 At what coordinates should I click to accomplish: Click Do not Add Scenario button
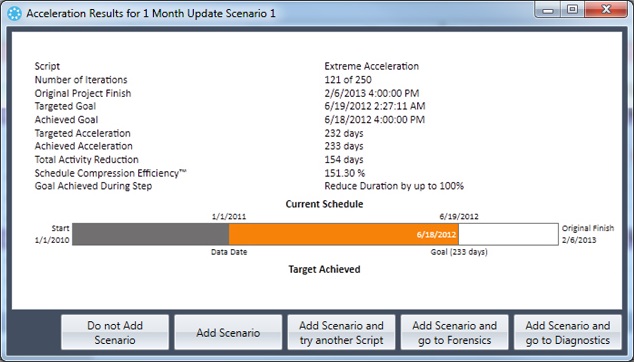115,332
